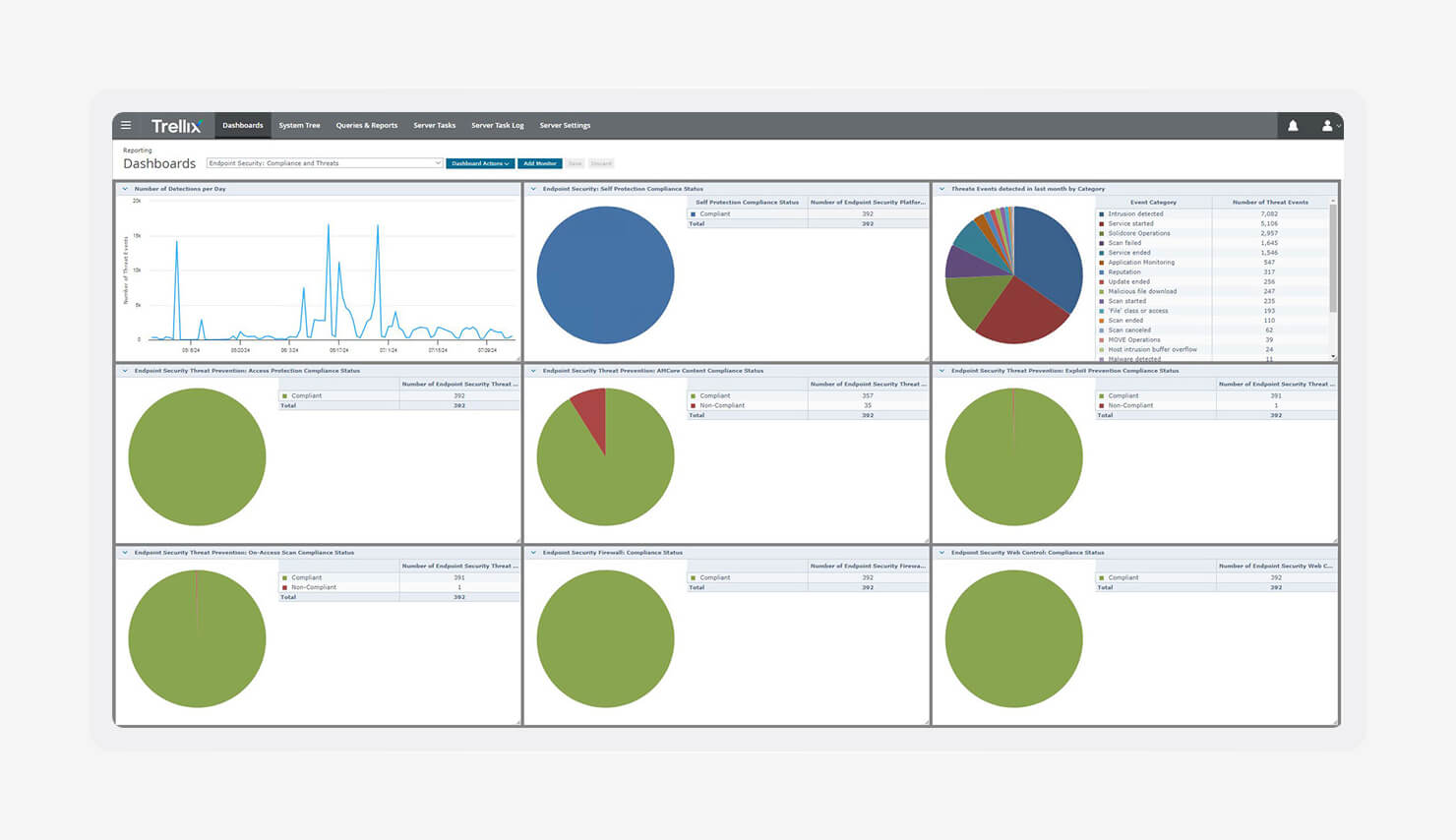Open the Dashboard Actions menu
This screenshot has height=840, width=1456.
tap(480, 163)
